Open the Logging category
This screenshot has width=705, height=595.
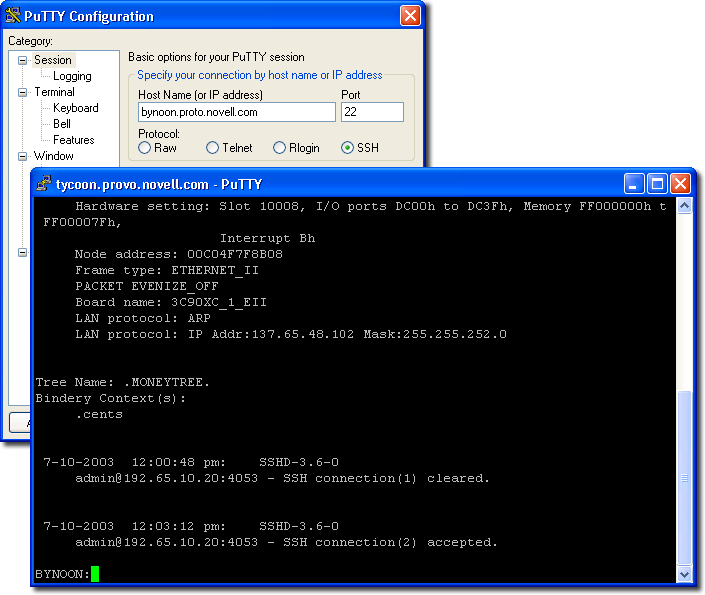click(72, 76)
